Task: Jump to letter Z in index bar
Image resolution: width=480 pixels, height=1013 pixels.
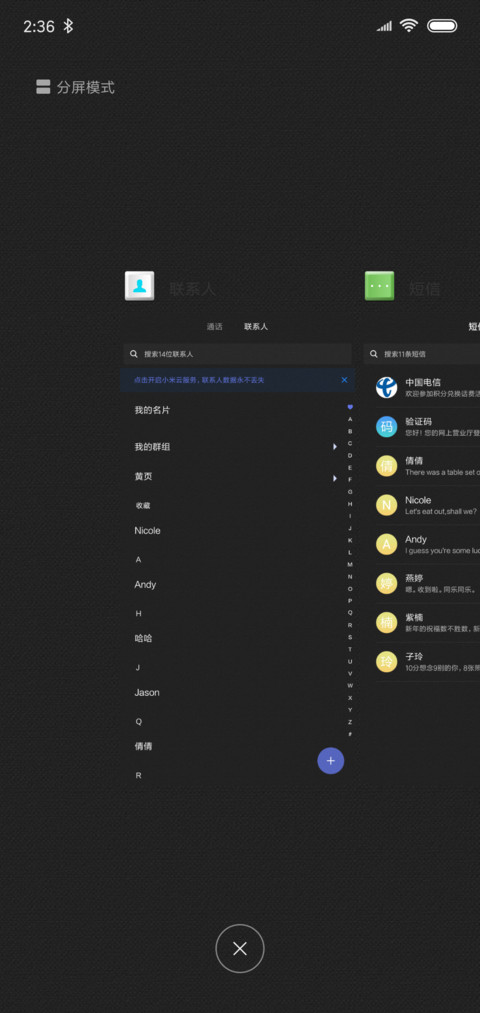Action: click(x=350, y=722)
